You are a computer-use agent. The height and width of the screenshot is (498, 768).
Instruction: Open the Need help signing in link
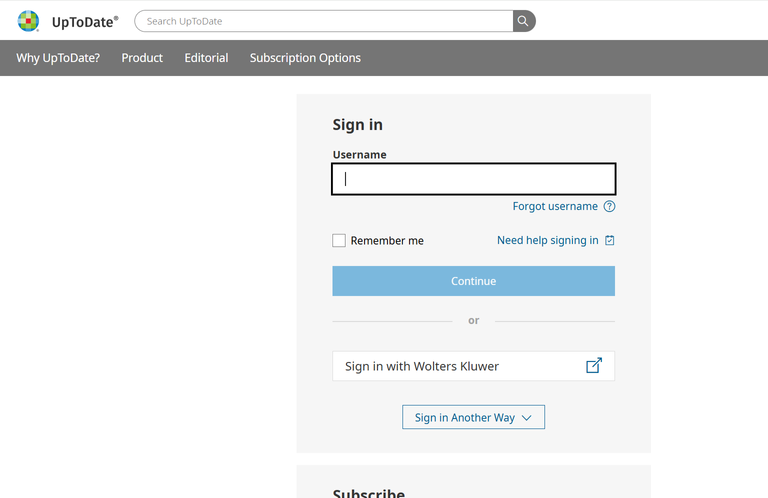coord(548,240)
